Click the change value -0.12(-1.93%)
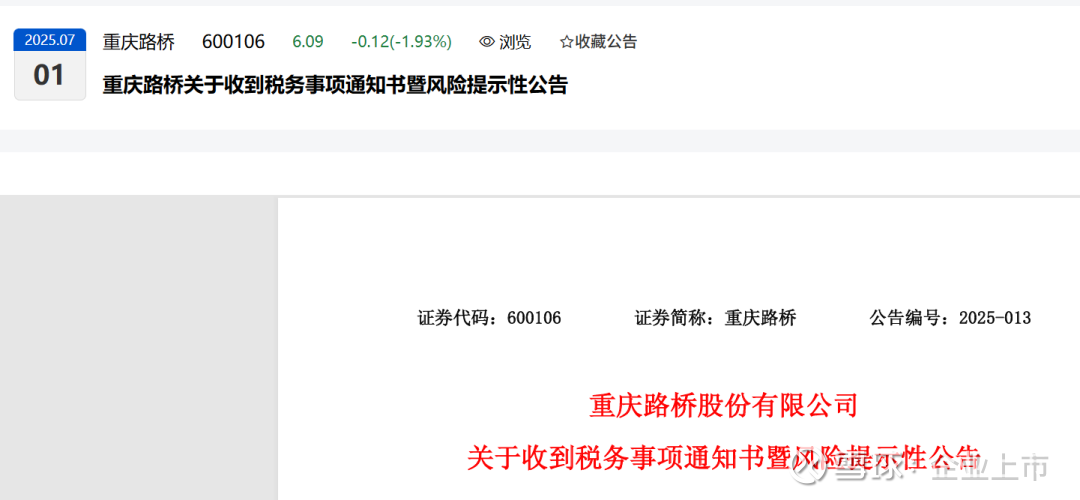Image resolution: width=1080 pixels, height=500 pixels. point(402,42)
